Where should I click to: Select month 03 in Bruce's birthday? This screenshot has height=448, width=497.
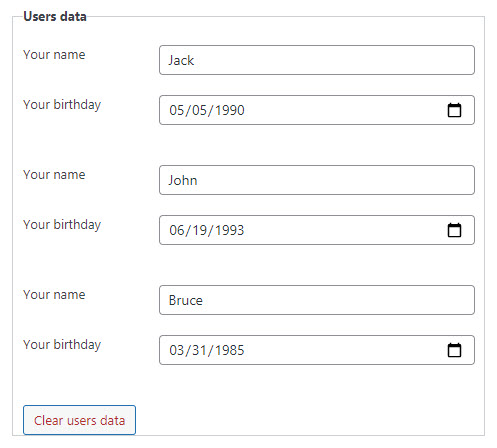coord(177,350)
